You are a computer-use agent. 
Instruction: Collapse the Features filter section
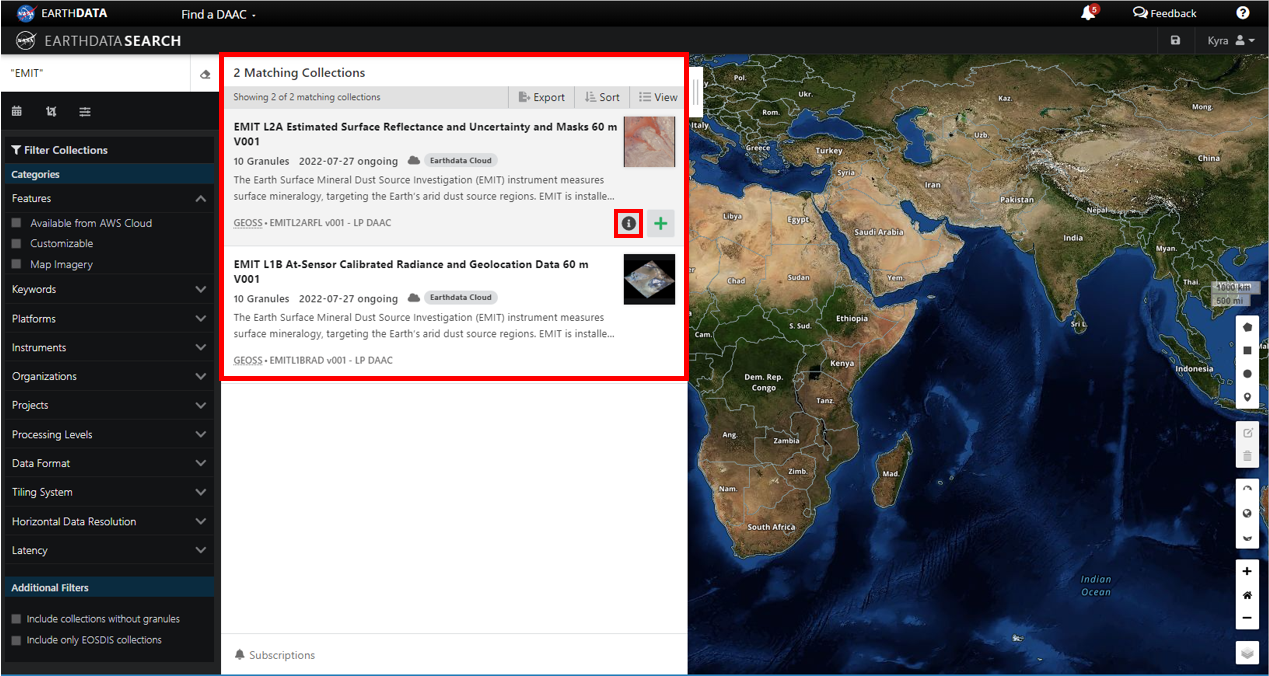click(x=108, y=198)
